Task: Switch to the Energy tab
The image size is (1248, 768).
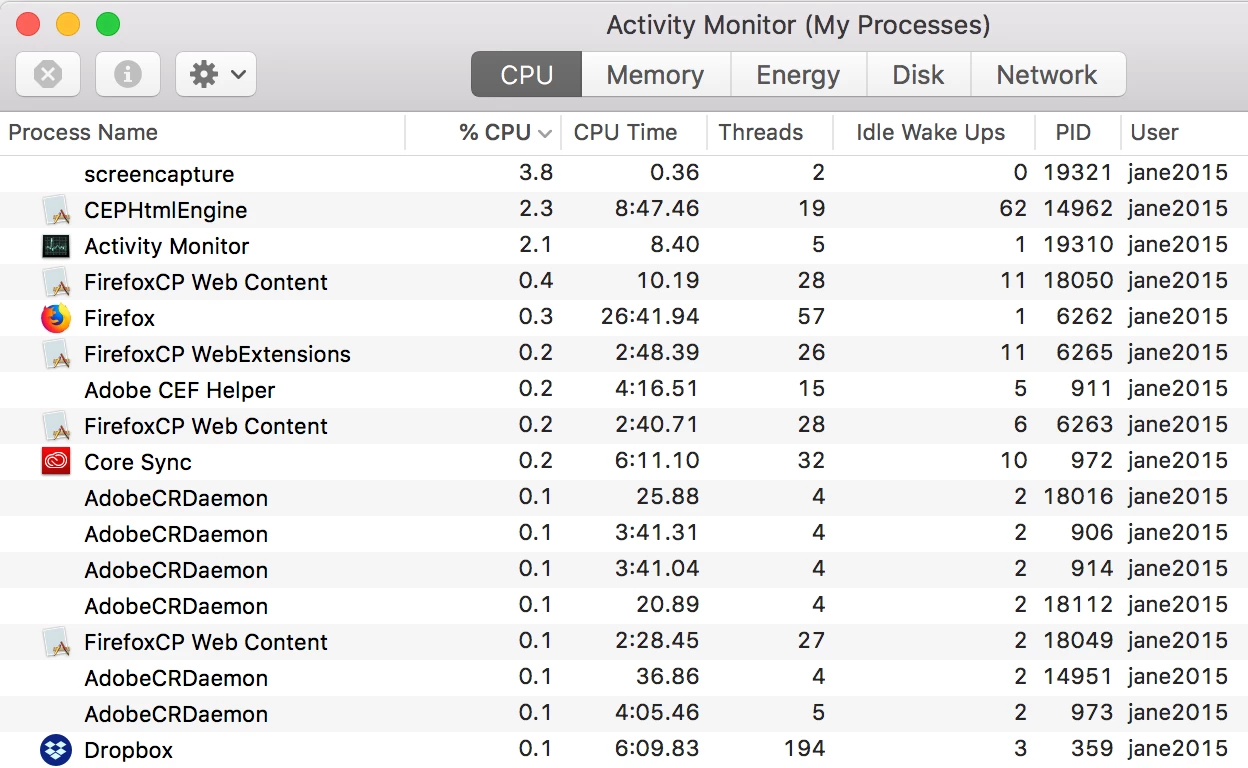Action: click(798, 75)
